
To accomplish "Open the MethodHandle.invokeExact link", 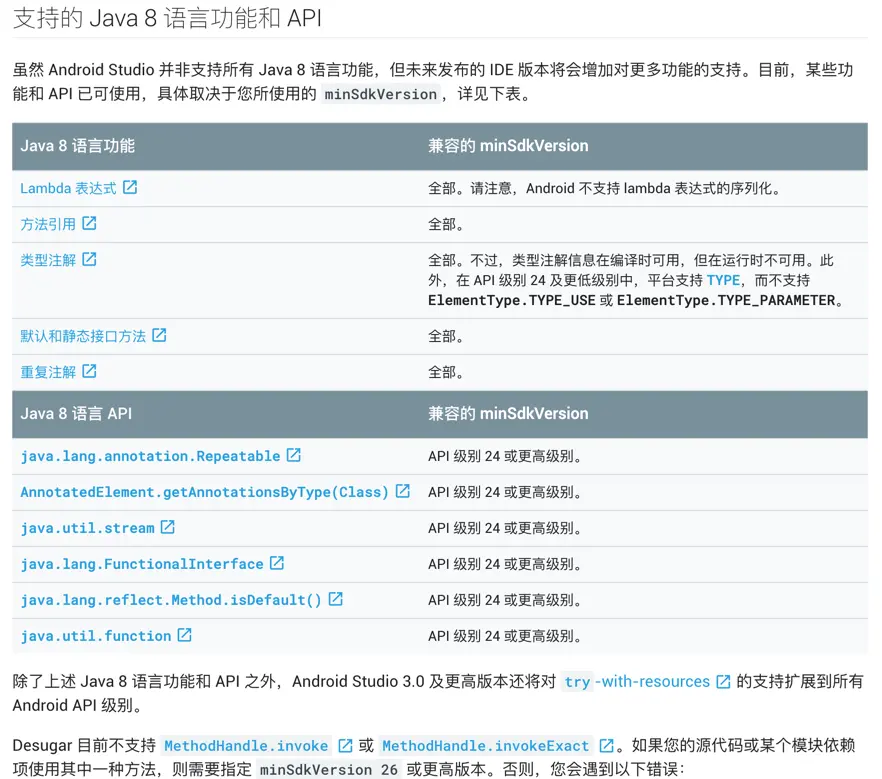I will pos(485,746).
